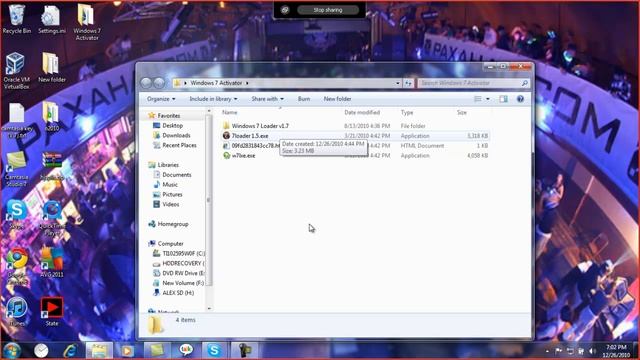
Task: Open the Share with dropdown
Action: pyautogui.click(x=267, y=99)
